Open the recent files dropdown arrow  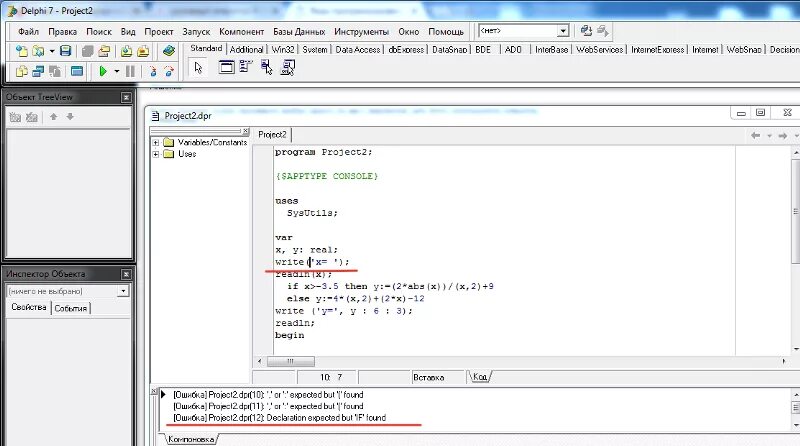point(52,52)
